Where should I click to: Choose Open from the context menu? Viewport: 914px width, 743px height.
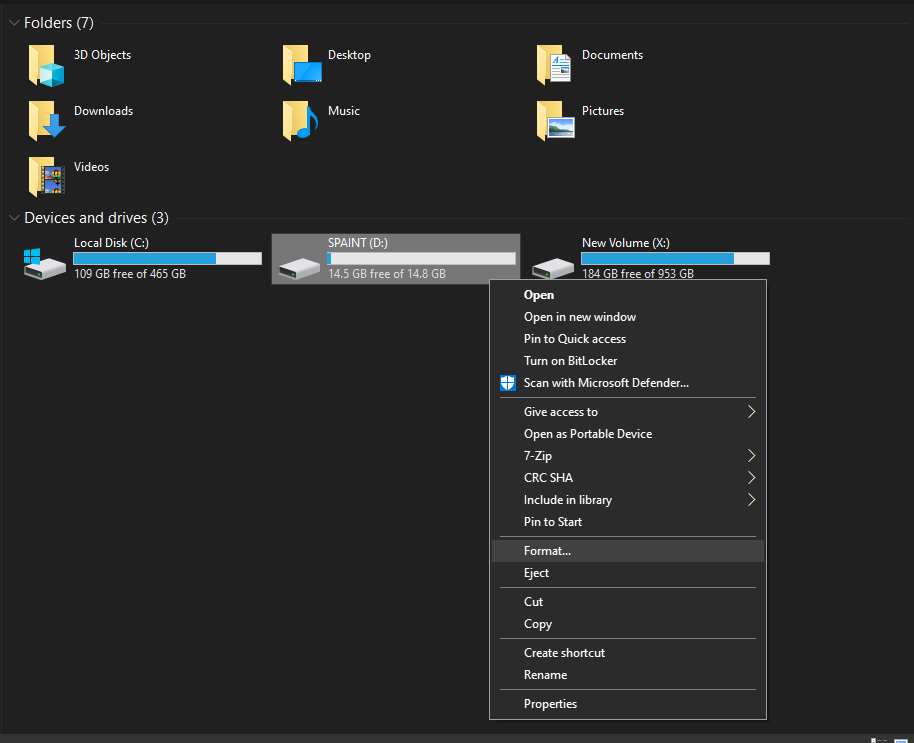628,295
